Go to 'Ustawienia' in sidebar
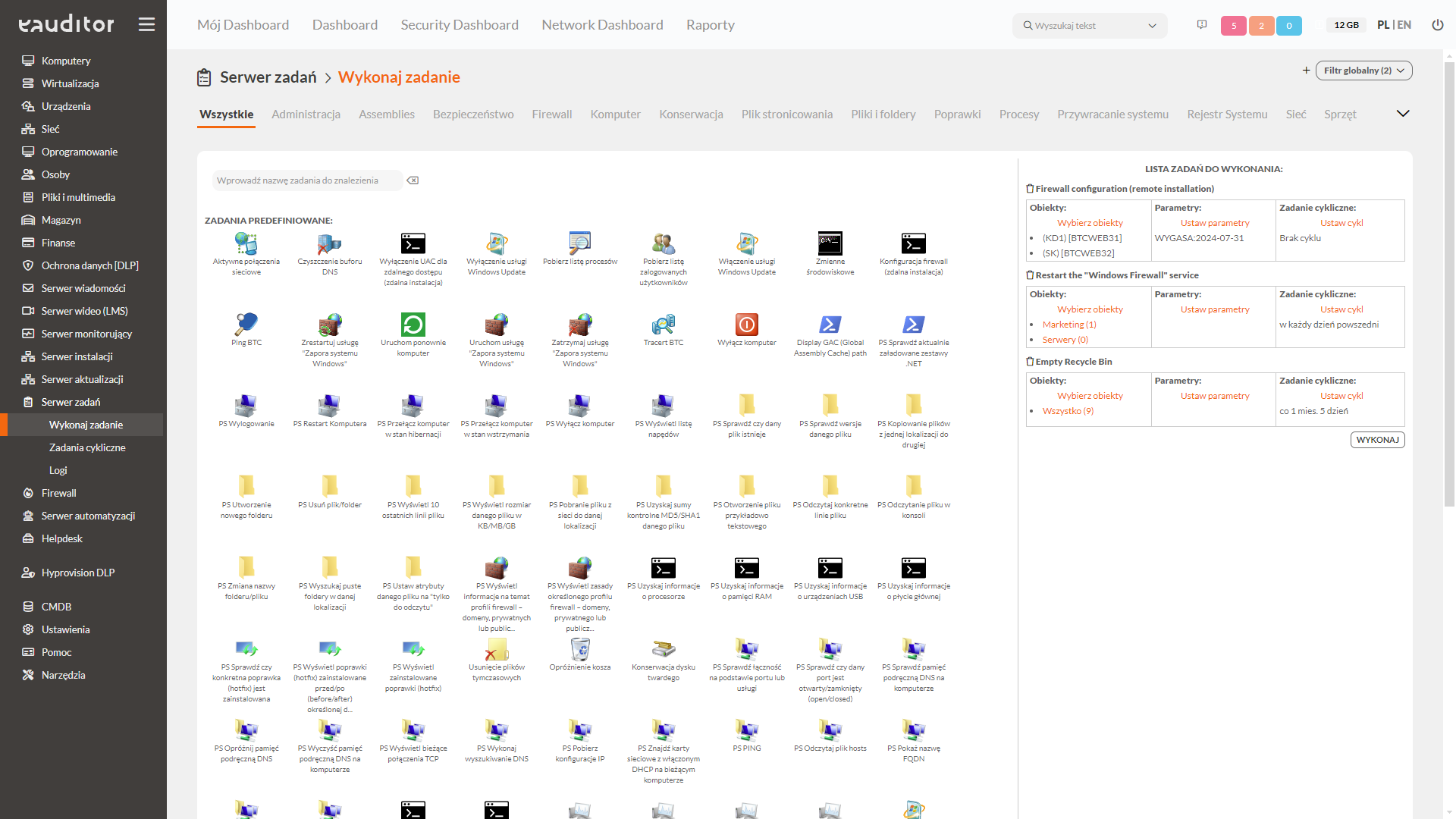Image resolution: width=1456 pixels, height=819 pixels. coord(65,629)
